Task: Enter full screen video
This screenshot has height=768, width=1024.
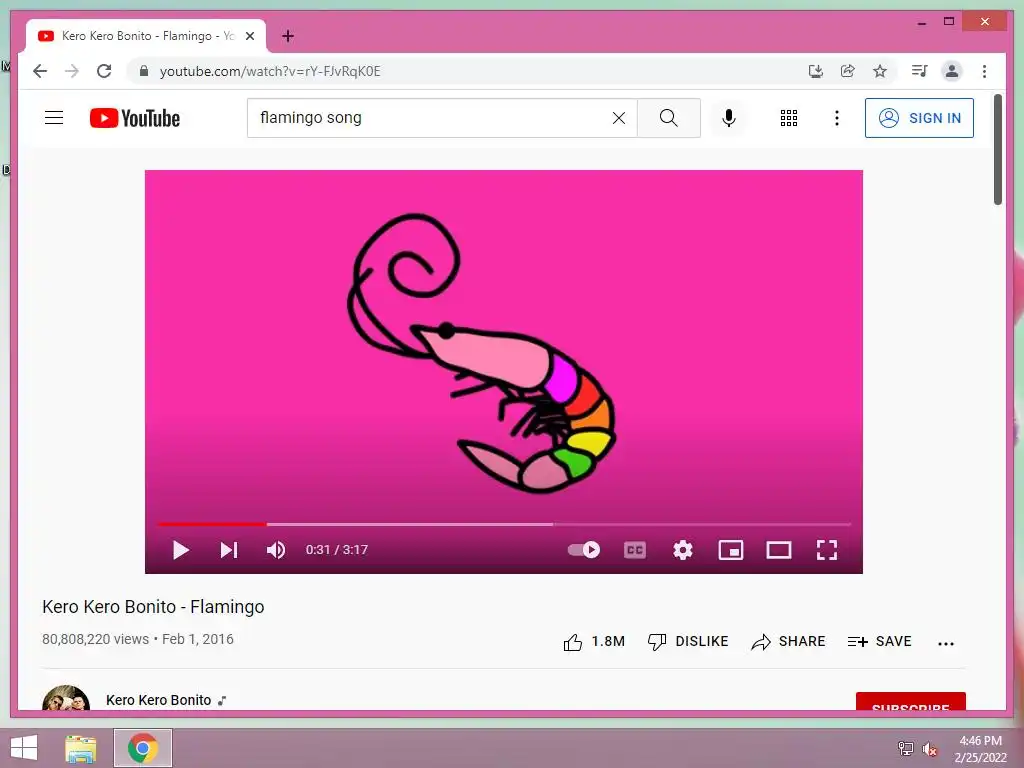Action: (827, 550)
